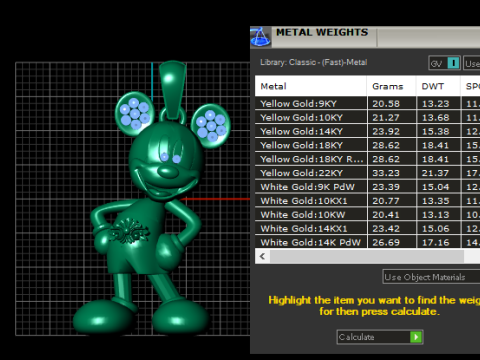Click the 13.23 DWT cell
Screen dimensions: 480x360
click(x=438, y=104)
